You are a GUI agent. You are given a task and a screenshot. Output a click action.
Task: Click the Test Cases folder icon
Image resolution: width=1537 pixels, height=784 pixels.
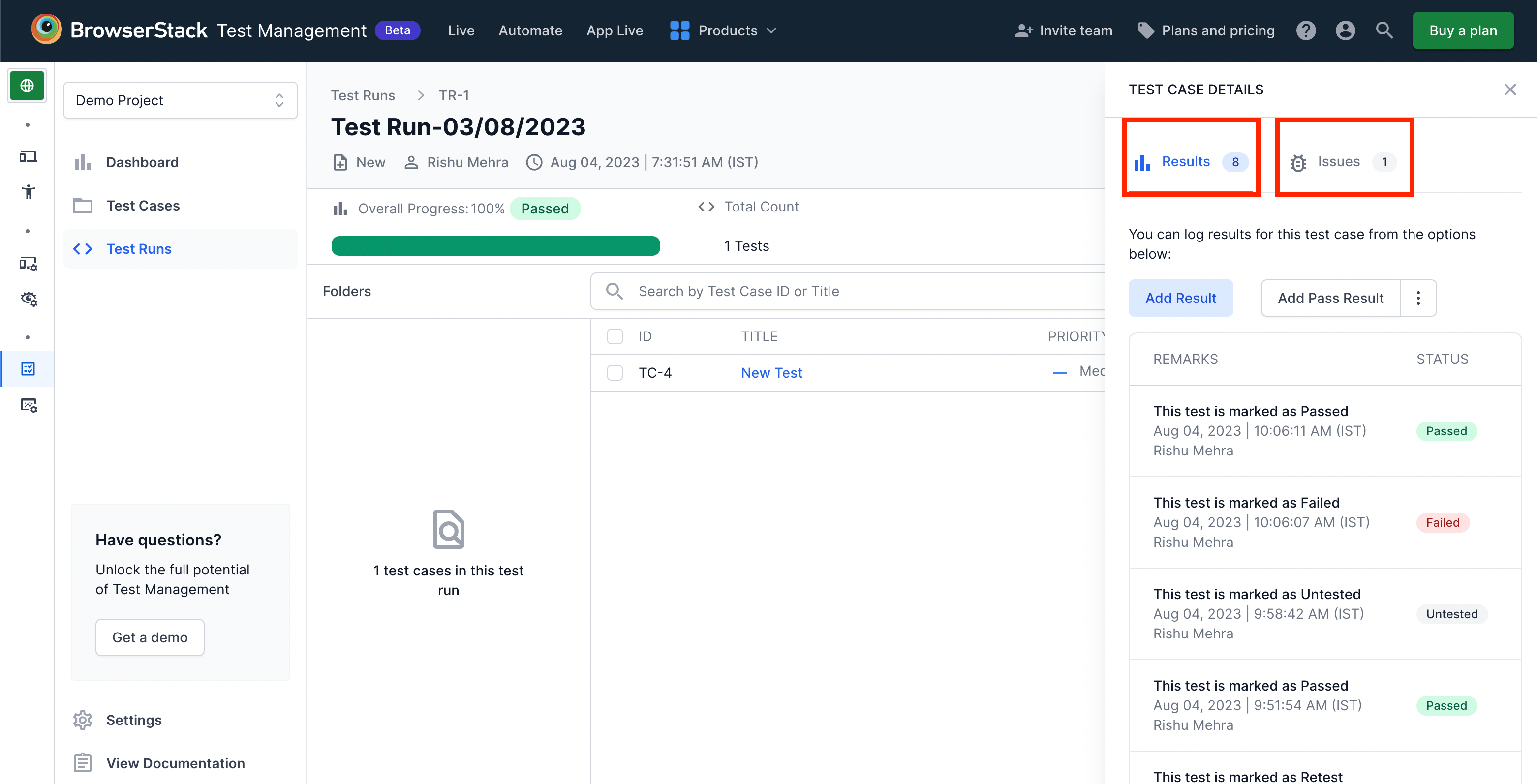(82, 205)
